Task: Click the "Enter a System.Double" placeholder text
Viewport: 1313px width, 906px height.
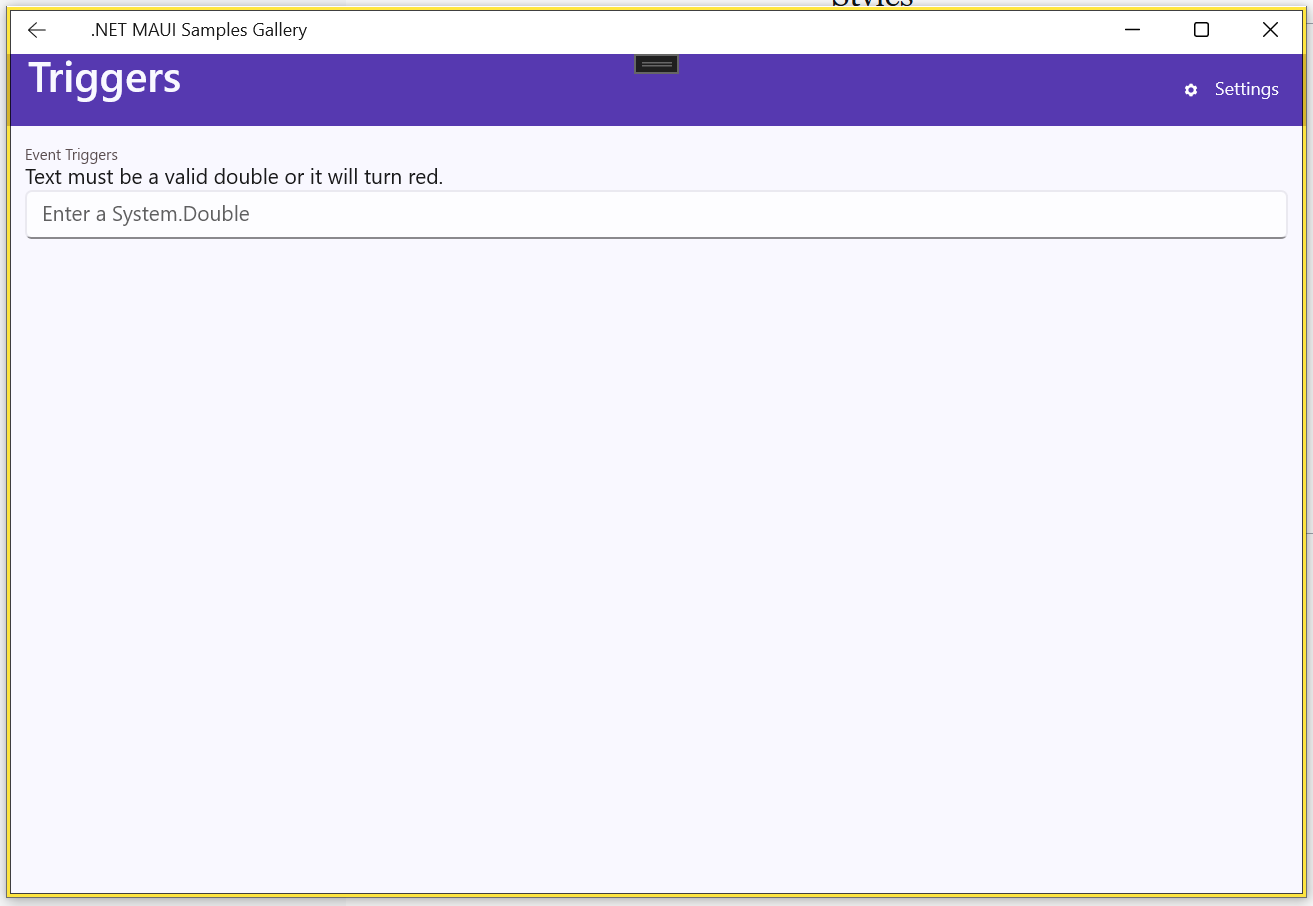Action: (146, 214)
